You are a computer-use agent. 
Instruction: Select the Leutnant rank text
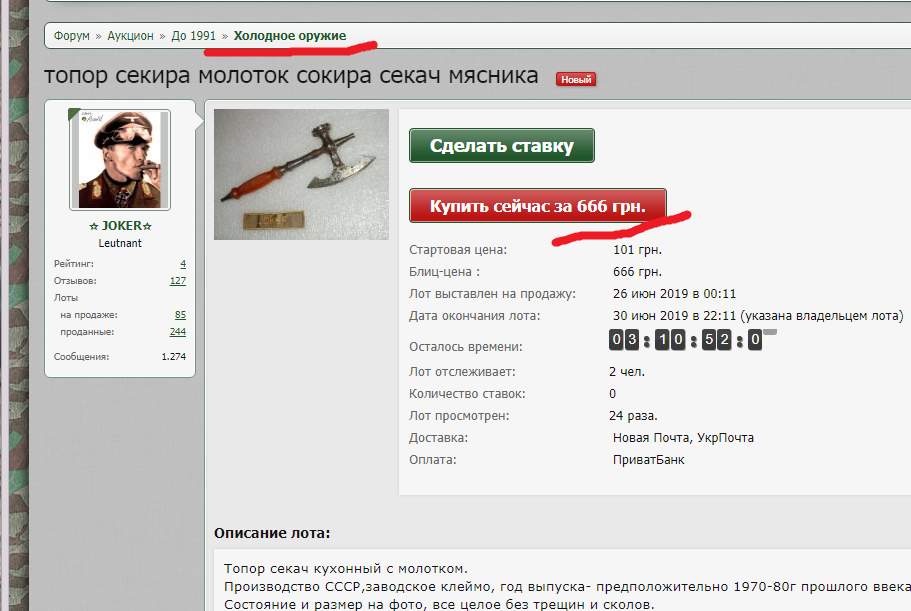[x=120, y=243]
